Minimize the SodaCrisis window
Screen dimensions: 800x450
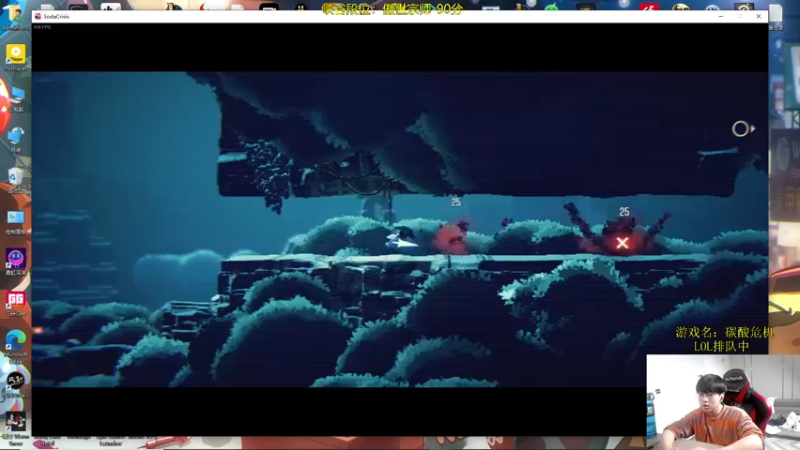(x=720, y=16)
